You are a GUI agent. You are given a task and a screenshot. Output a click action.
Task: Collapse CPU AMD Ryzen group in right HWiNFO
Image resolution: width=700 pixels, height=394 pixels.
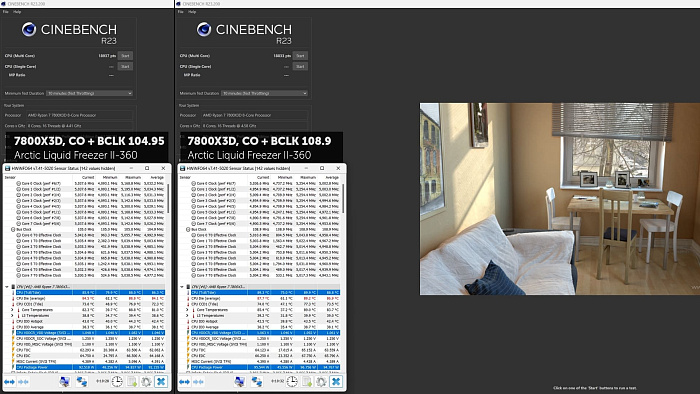pyautogui.click(x=182, y=286)
